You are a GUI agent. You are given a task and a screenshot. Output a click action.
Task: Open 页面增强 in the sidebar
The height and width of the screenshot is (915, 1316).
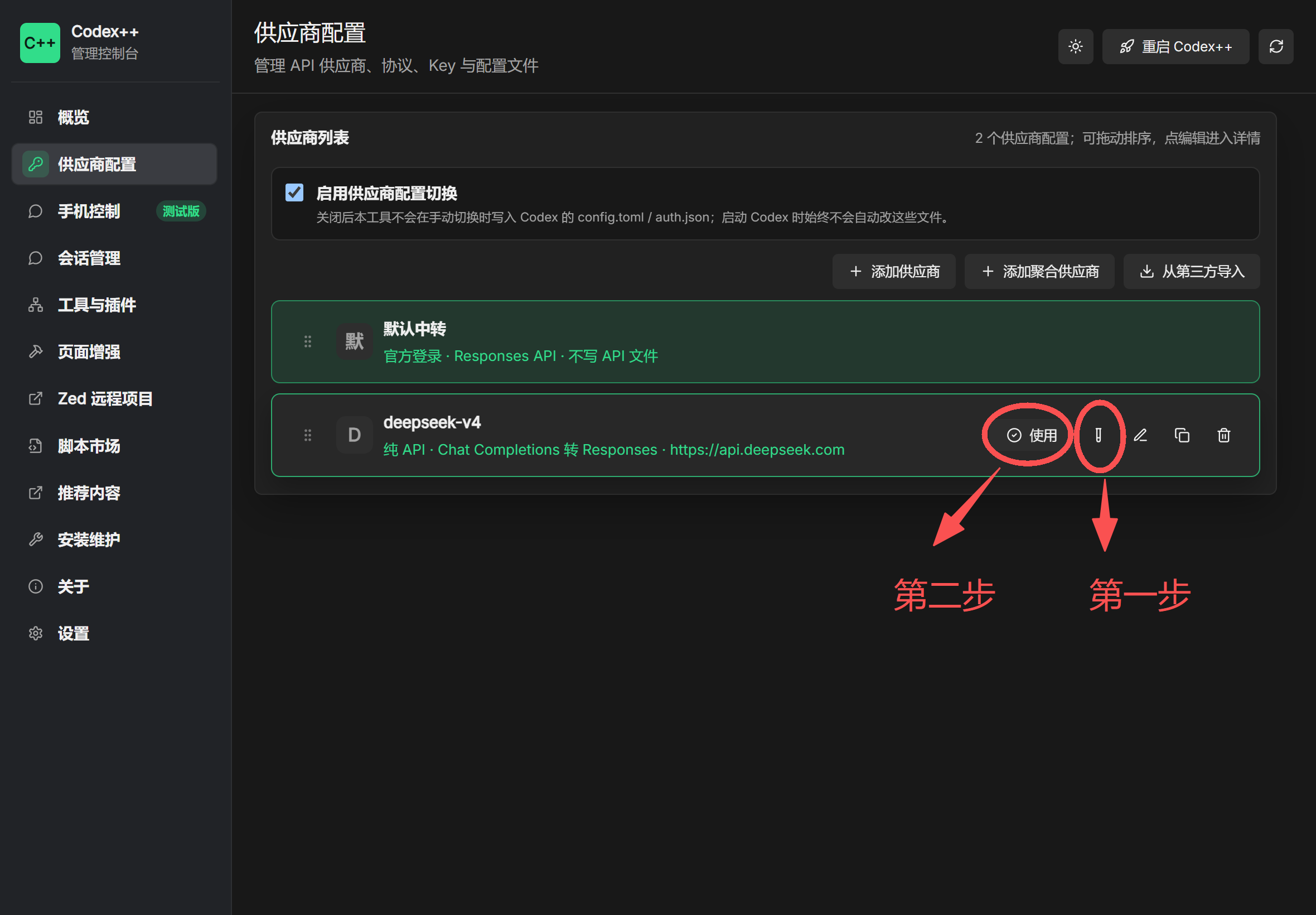click(x=114, y=352)
